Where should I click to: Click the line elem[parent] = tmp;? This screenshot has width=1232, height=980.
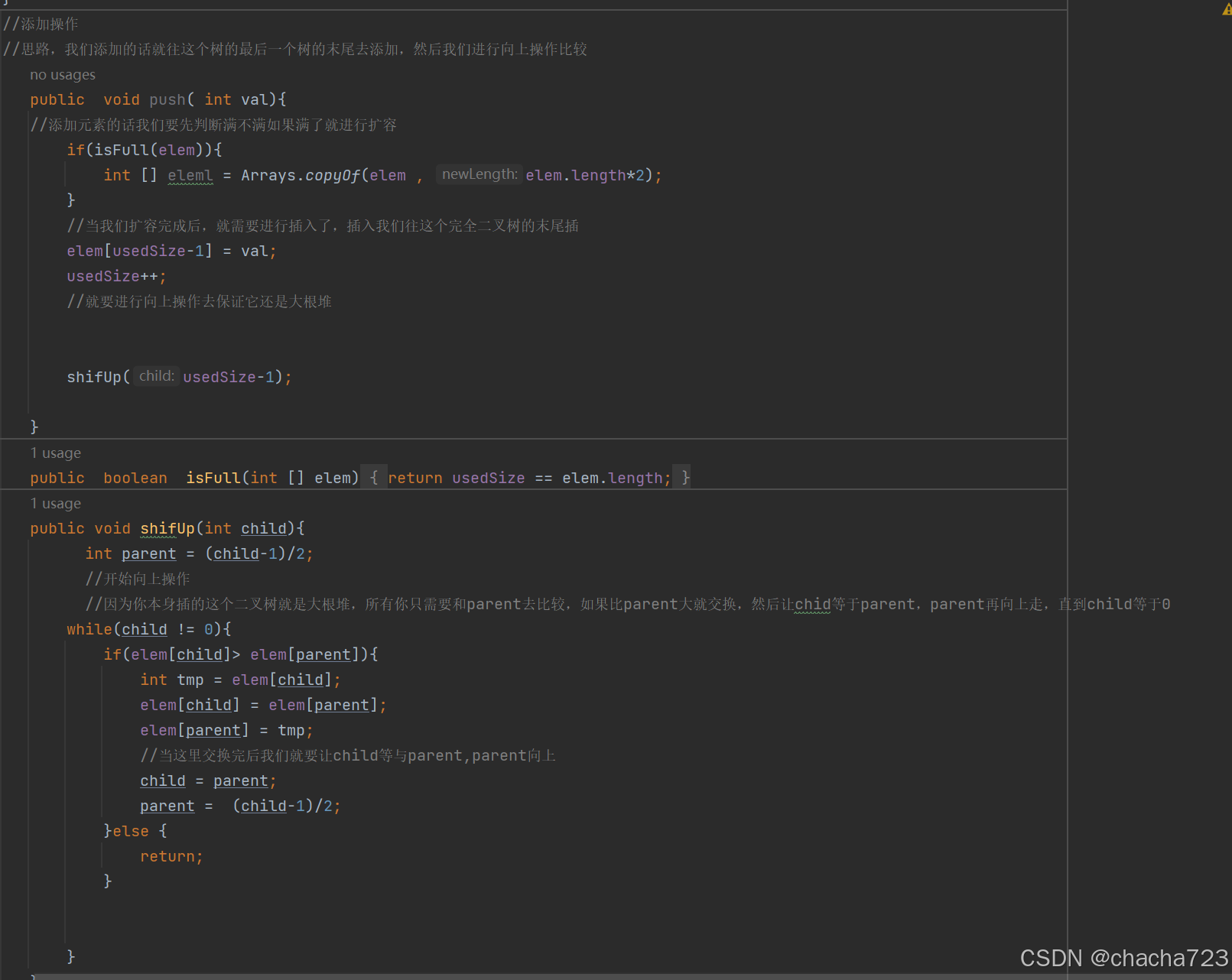coord(226,730)
